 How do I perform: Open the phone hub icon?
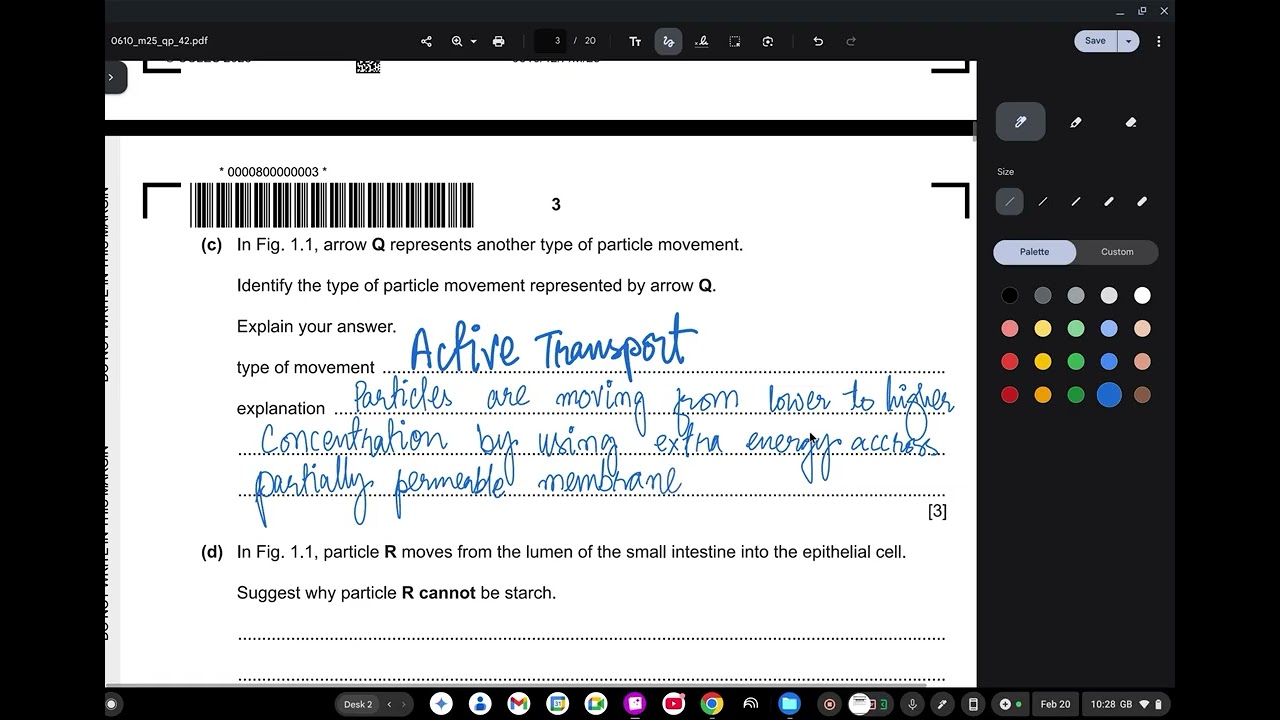pyautogui.click(x=973, y=704)
